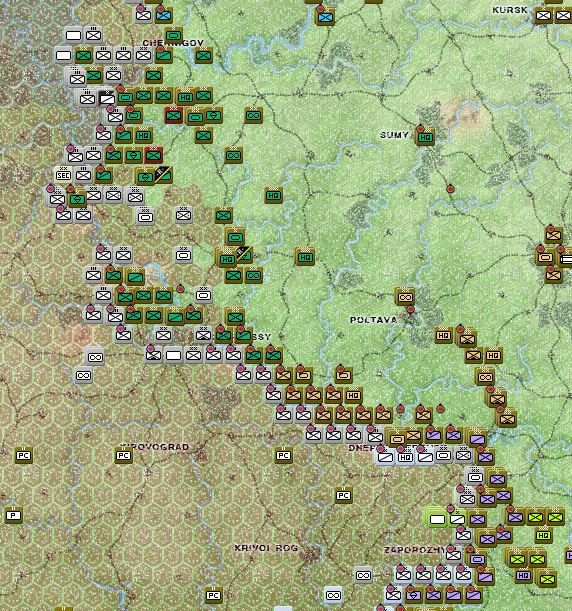This screenshot has width=572, height=611.
Task: Select the orange HQ directly east of Poltava
Action: (443, 335)
